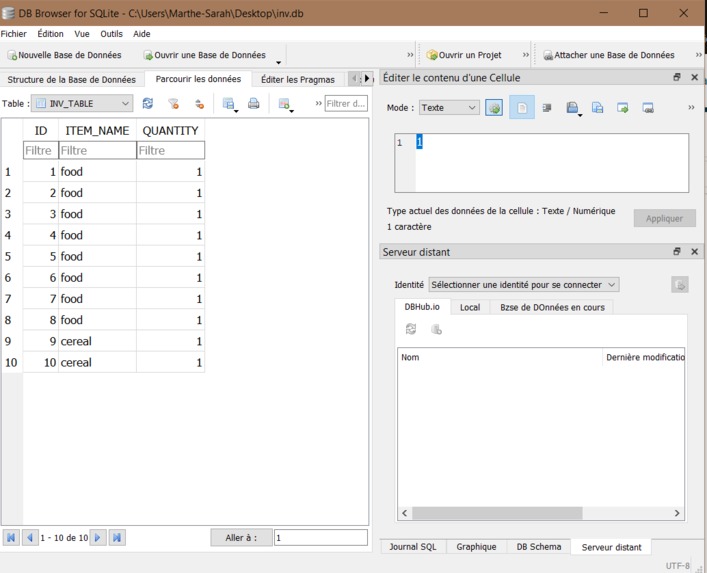The width and height of the screenshot is (707, 573).
Task: Clear sorting icon in Browse toolbar
Action: click(x=199, y=104)
